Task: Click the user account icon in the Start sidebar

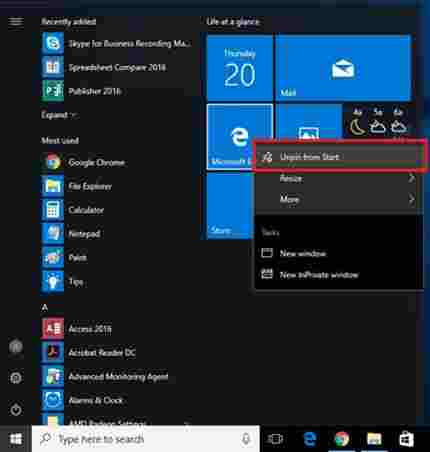Action: tap(16, 347)
